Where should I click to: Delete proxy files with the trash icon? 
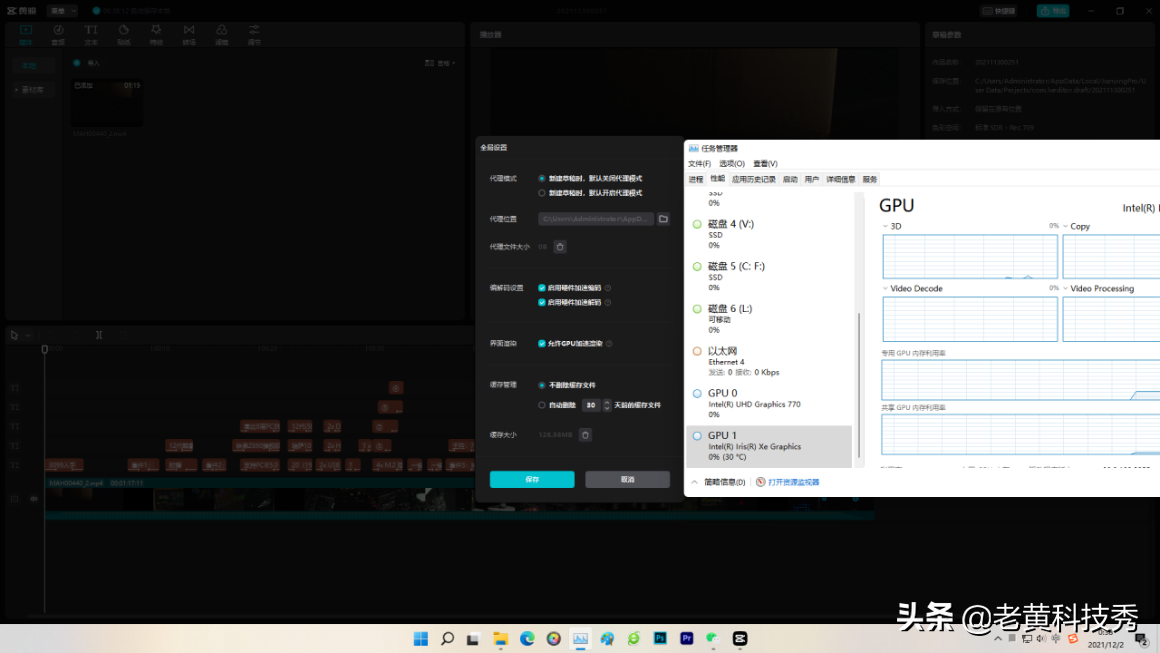(560, 247)
